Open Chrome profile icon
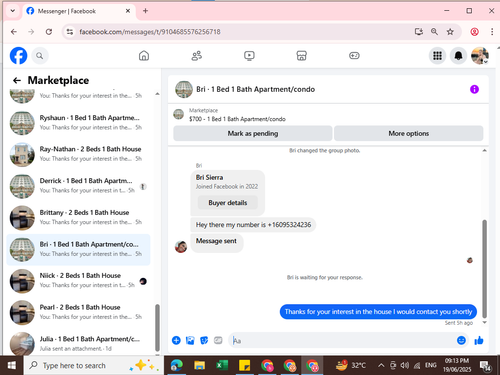This screenshot has width=500, height=375. tap(475, 32)
